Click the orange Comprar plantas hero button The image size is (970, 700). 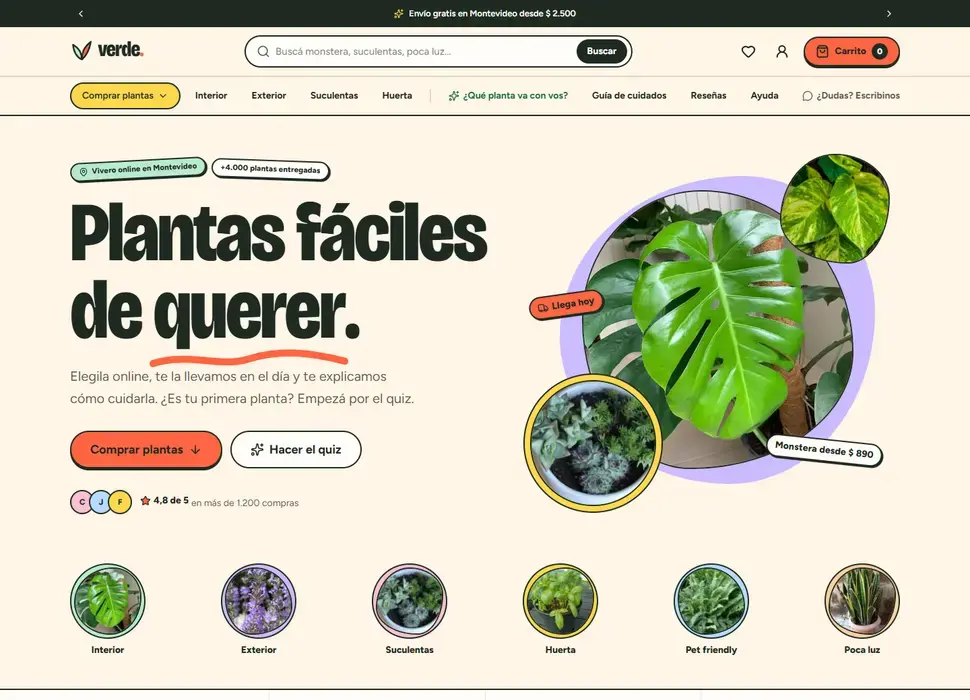pyautogui.click(x=145, y=450)
